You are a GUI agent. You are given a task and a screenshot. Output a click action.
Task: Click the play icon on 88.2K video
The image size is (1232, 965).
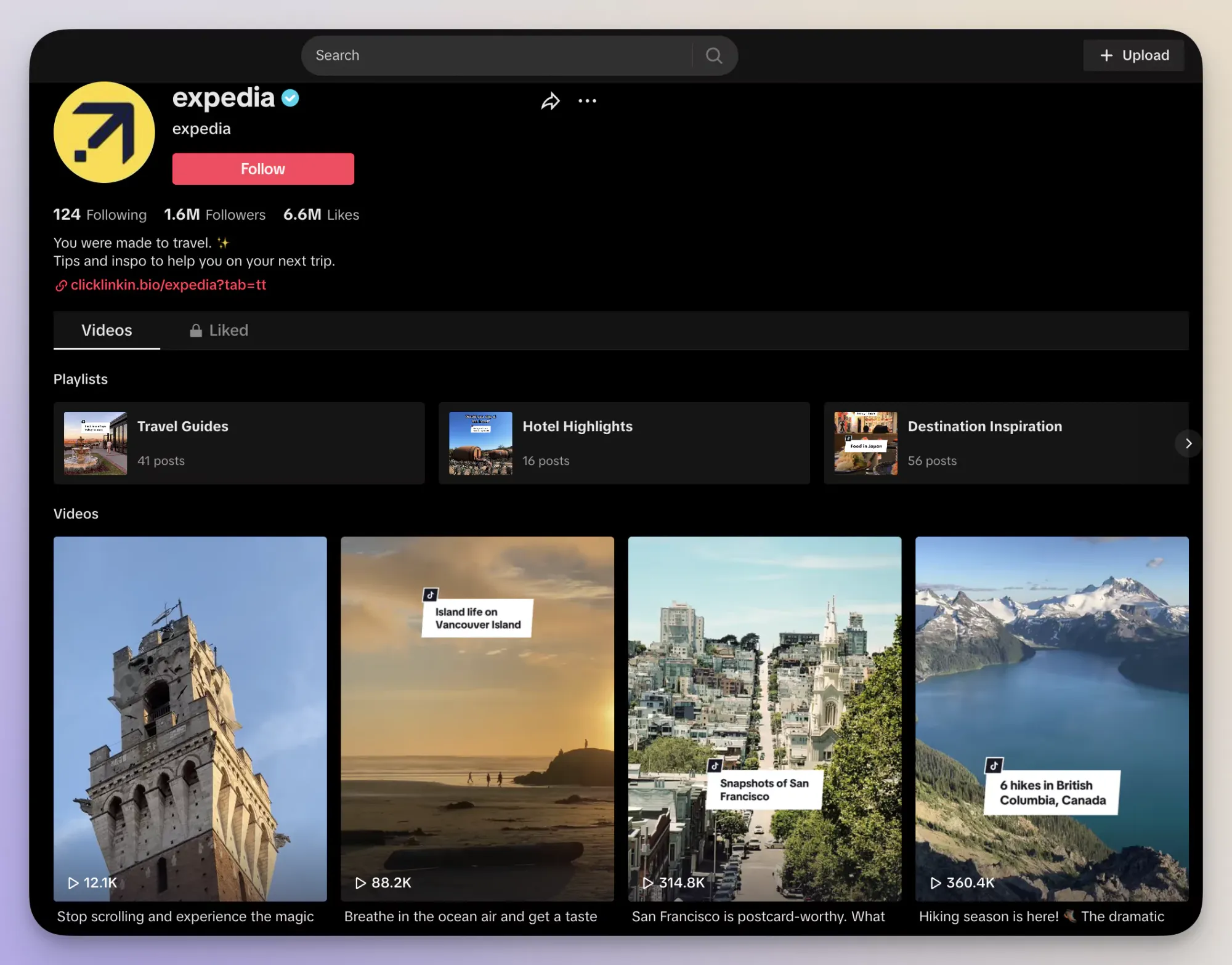[361, 882]
